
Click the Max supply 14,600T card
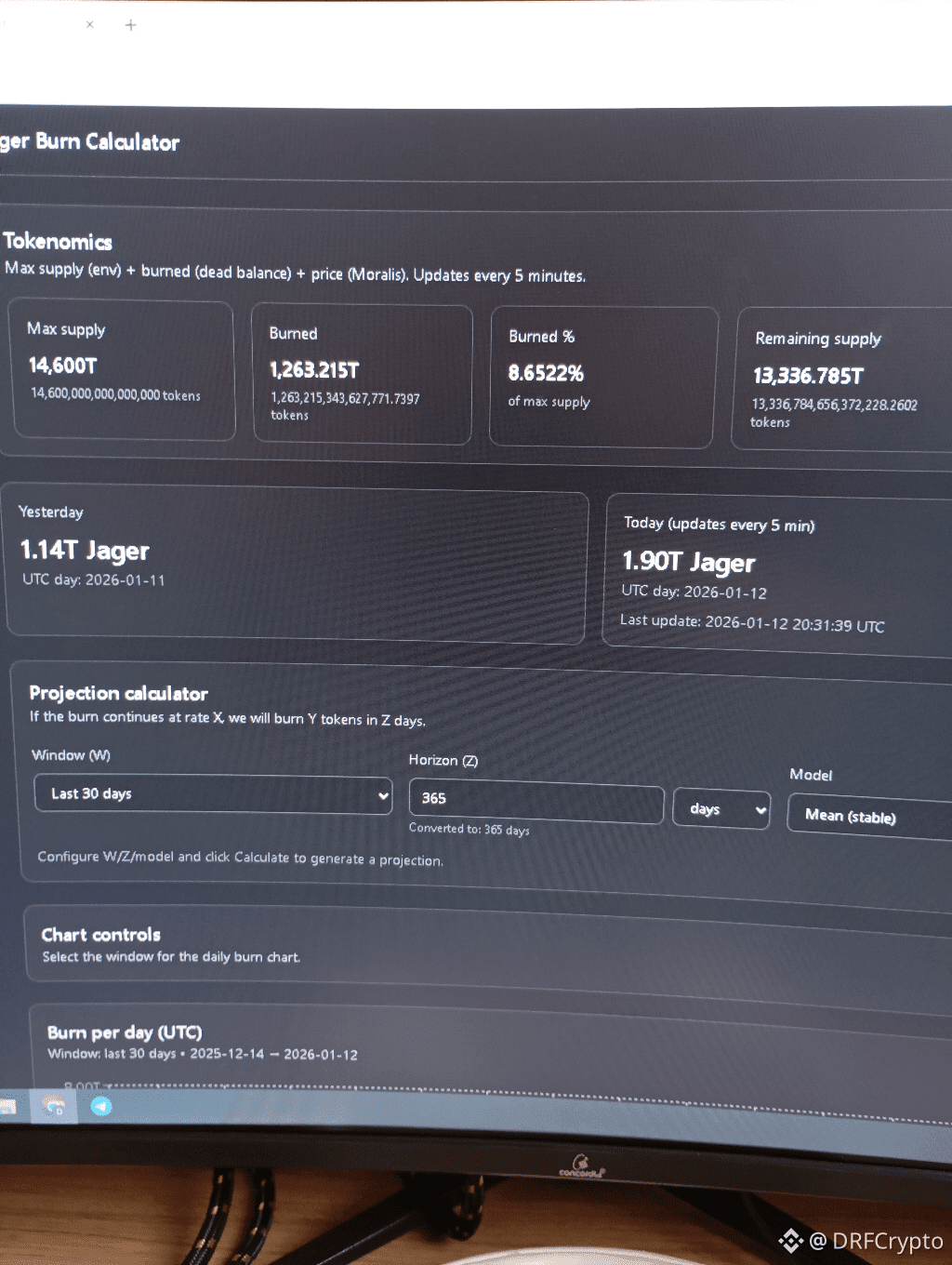(123, 370)
